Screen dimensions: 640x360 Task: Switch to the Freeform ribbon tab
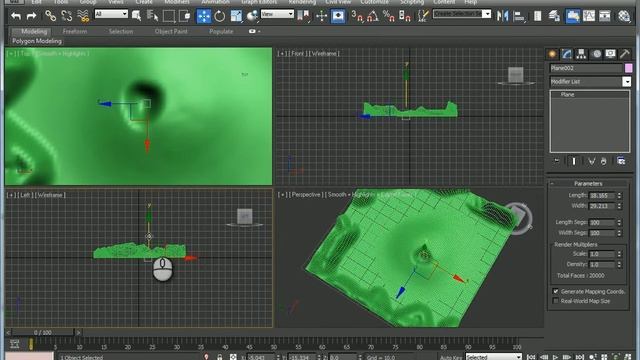[x=75, y=31]
